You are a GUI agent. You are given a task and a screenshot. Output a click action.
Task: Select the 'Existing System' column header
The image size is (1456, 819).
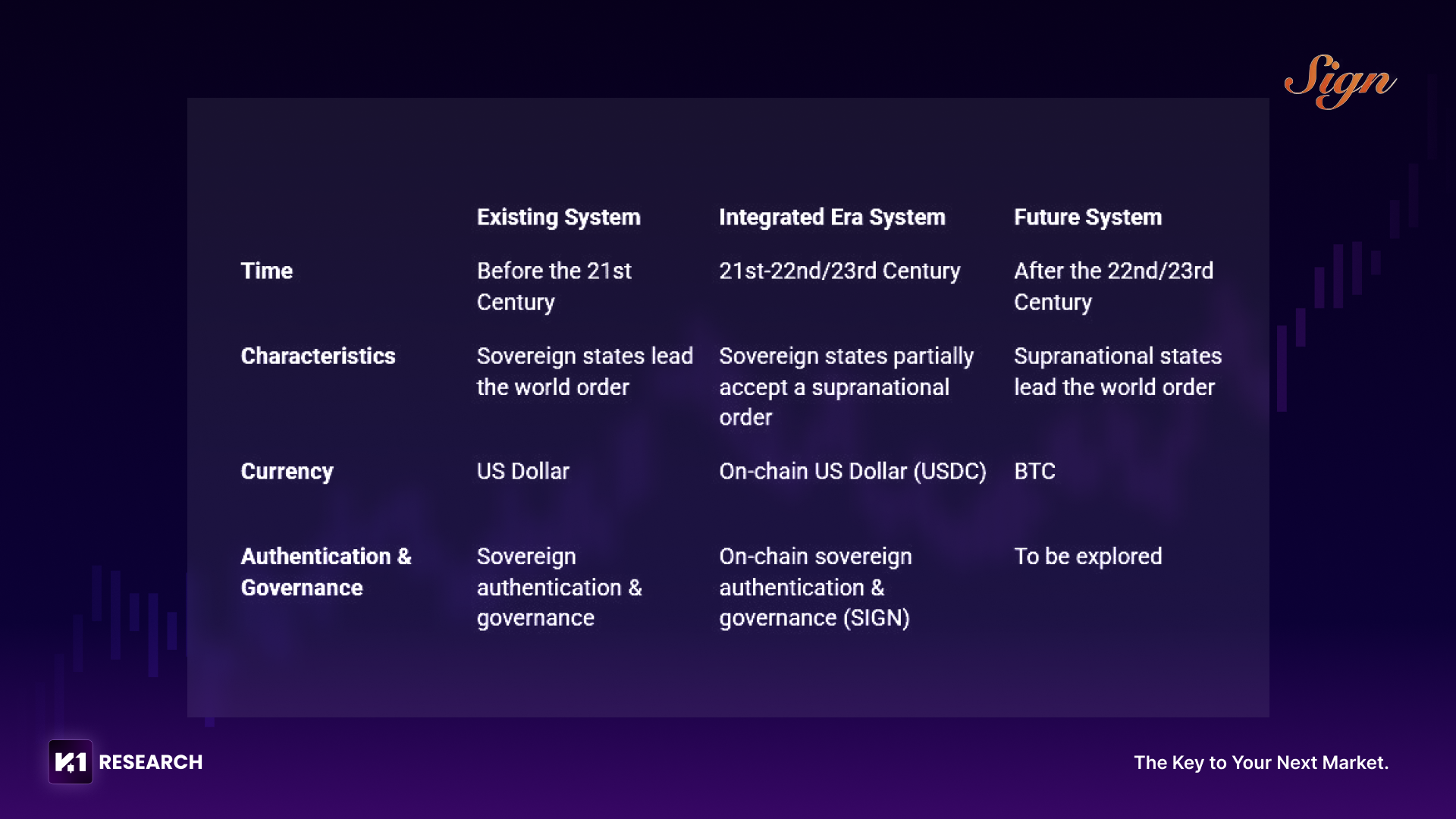(558, 218)
